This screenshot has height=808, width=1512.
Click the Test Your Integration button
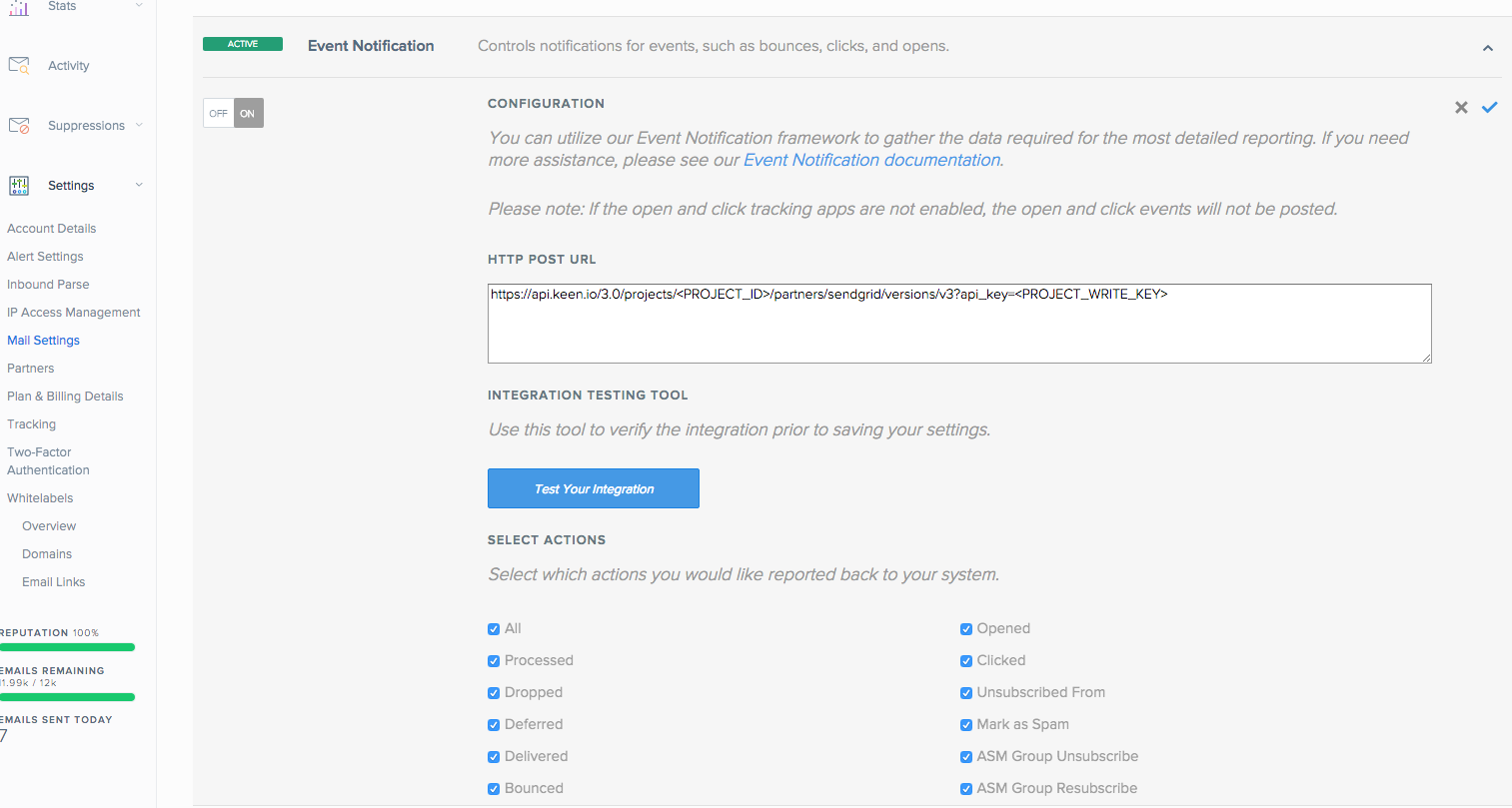pyautogui.click(x=594, y=488)
